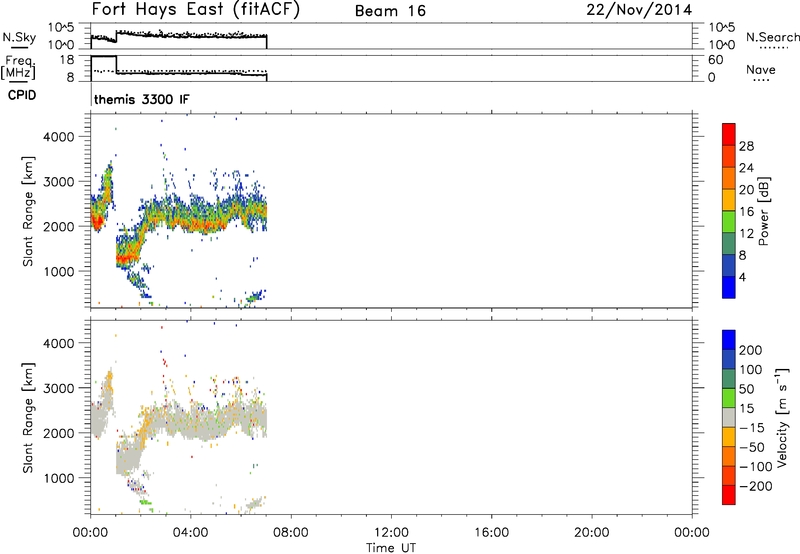The image size is (800, 554).
Task: Click the strong red echo near 1200 km in the power plot
Action: tap(126, 258)
